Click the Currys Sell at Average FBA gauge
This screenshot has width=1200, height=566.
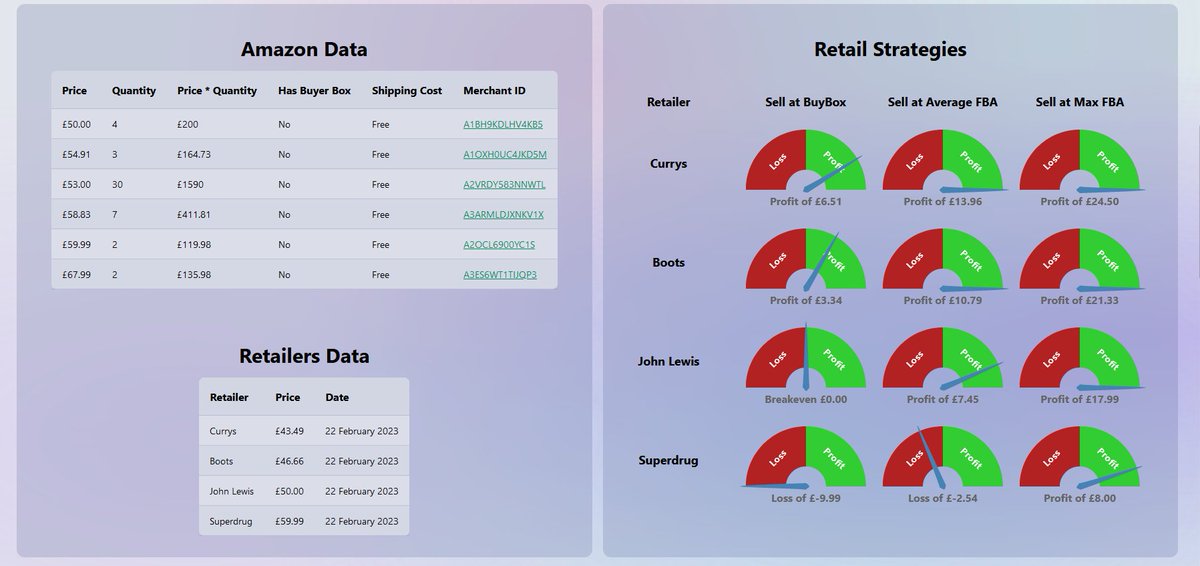943,160
